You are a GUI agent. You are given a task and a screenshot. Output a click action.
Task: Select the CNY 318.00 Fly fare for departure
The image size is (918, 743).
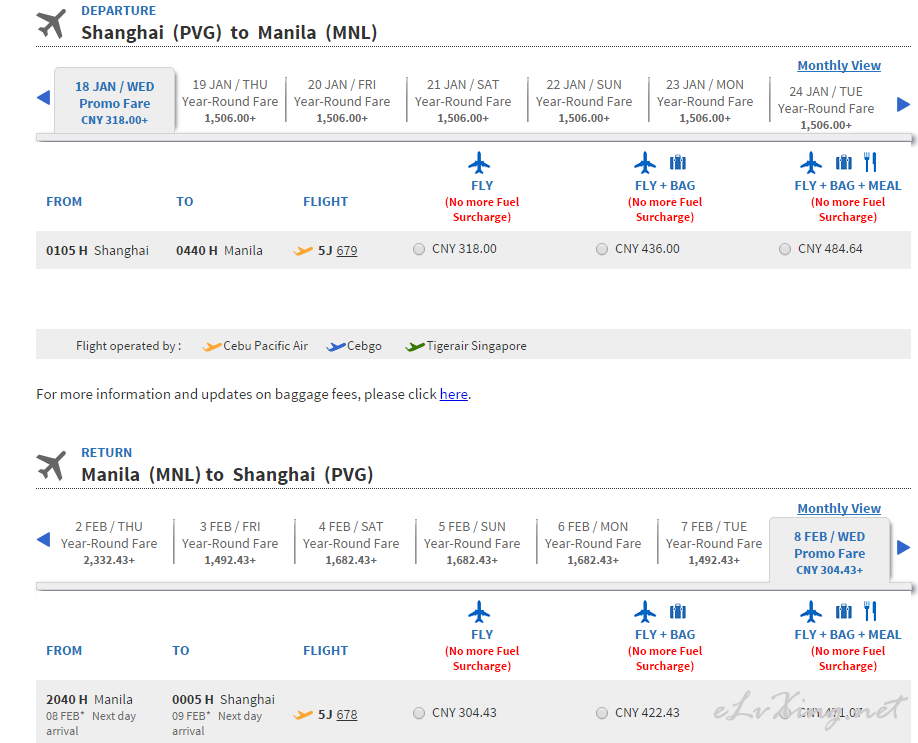(419, 249)
